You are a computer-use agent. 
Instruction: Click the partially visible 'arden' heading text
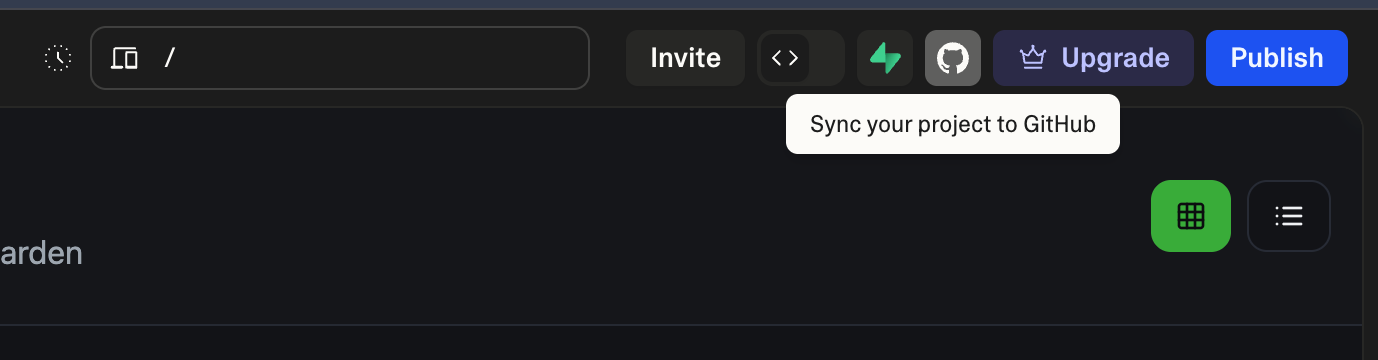click(x=41, y=254)
